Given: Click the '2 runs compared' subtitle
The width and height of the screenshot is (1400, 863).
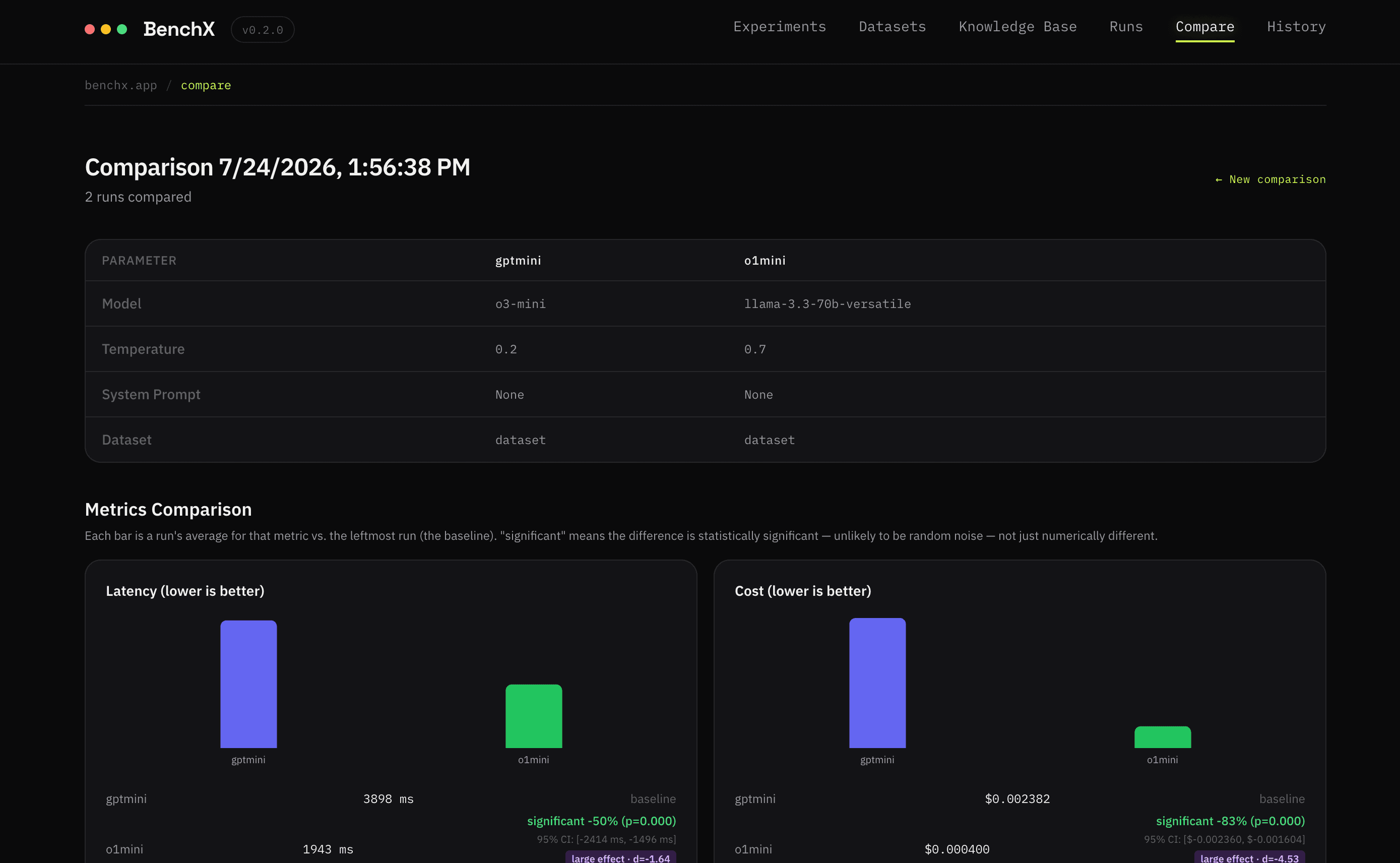Looking at the screenshot, I should coord(138,197).
